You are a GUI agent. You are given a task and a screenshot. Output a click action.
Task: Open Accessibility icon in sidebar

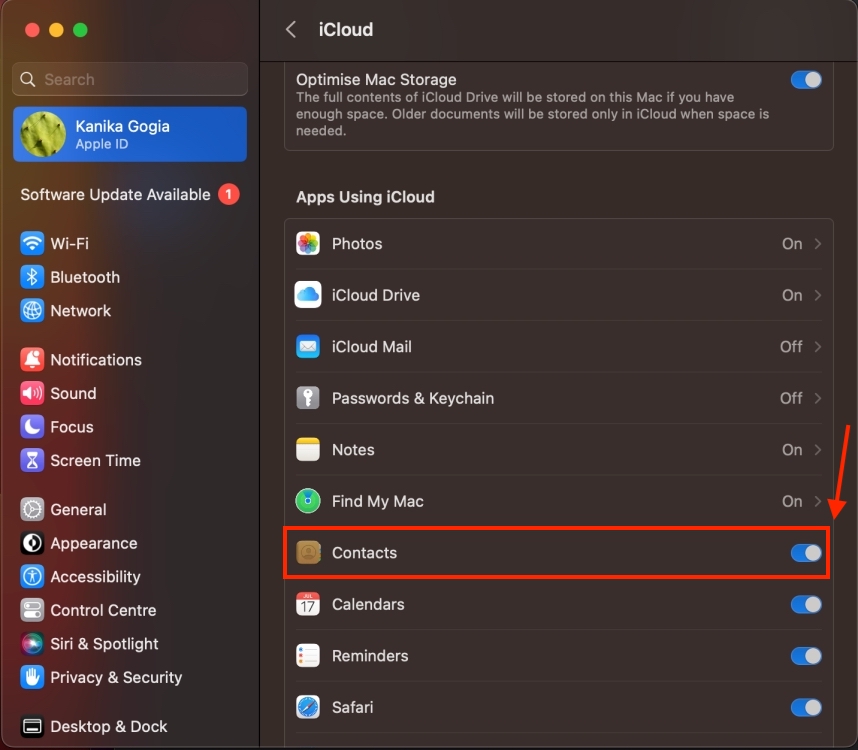tap(32, 577)
